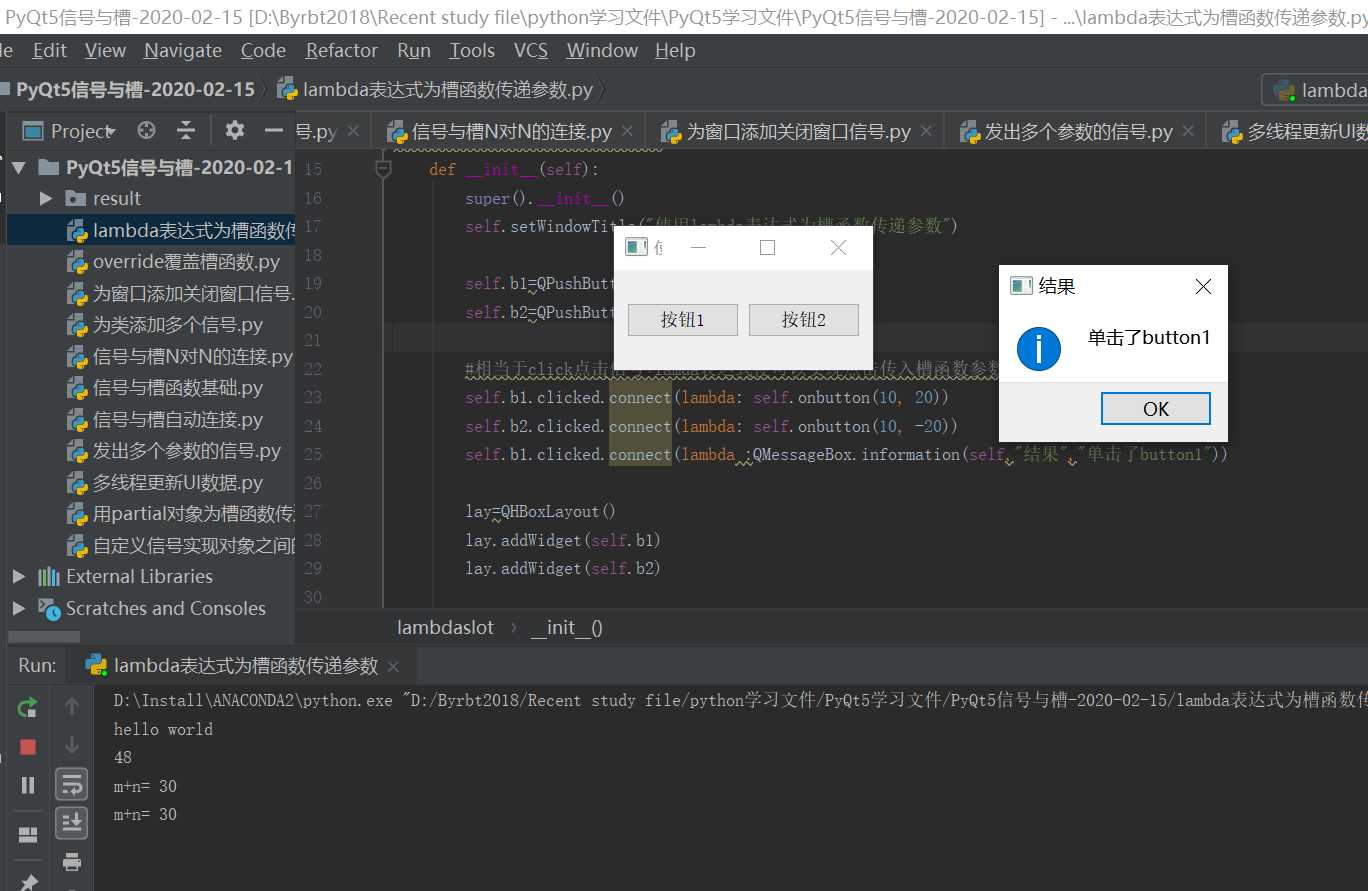Image resolution: width=1368 pixels, height=891 pixels.
Task: Pause the run output
Action: 28,785
